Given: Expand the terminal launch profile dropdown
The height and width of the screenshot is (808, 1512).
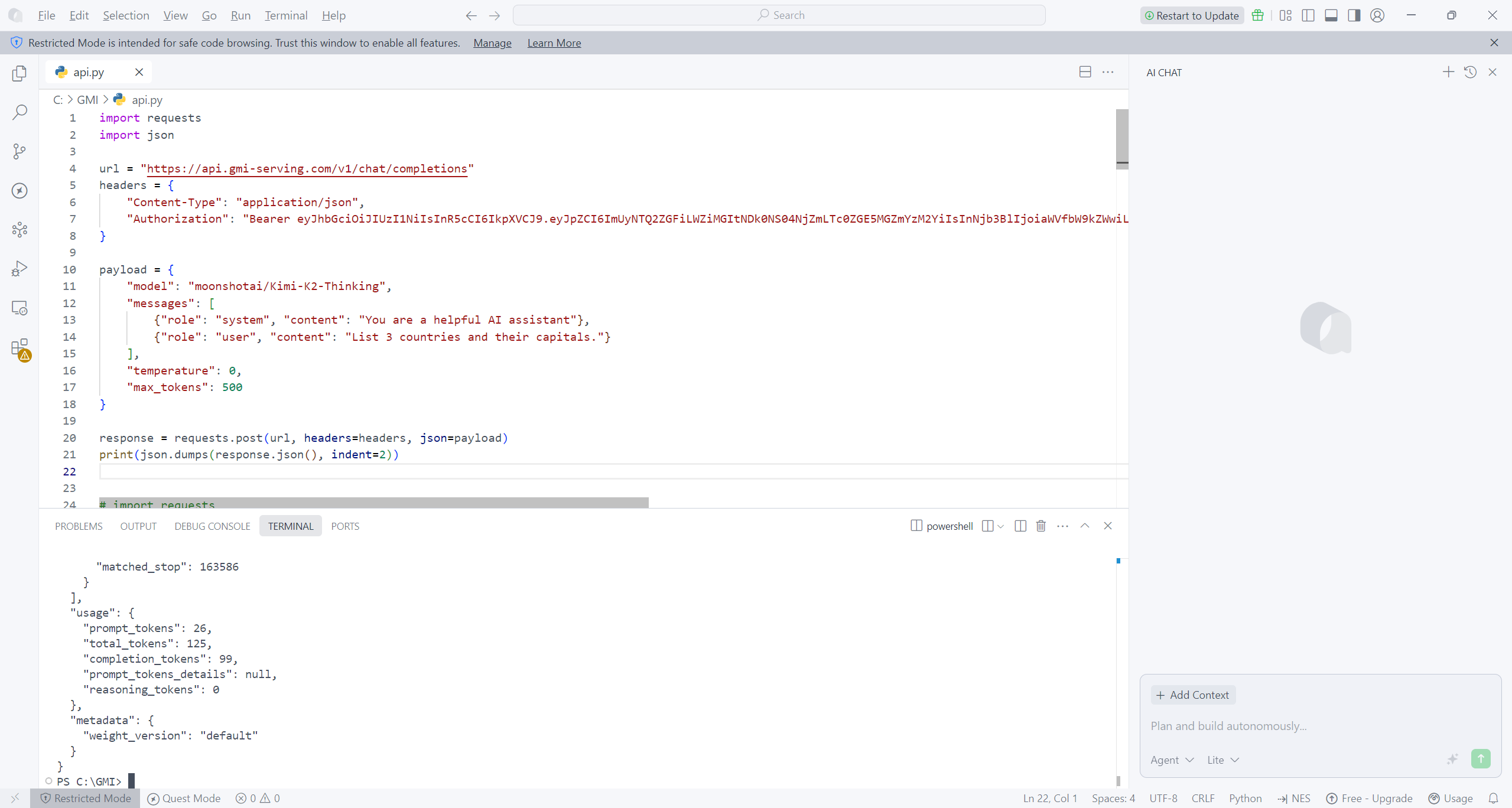Looking at the screenshot, I should 1000,526.
